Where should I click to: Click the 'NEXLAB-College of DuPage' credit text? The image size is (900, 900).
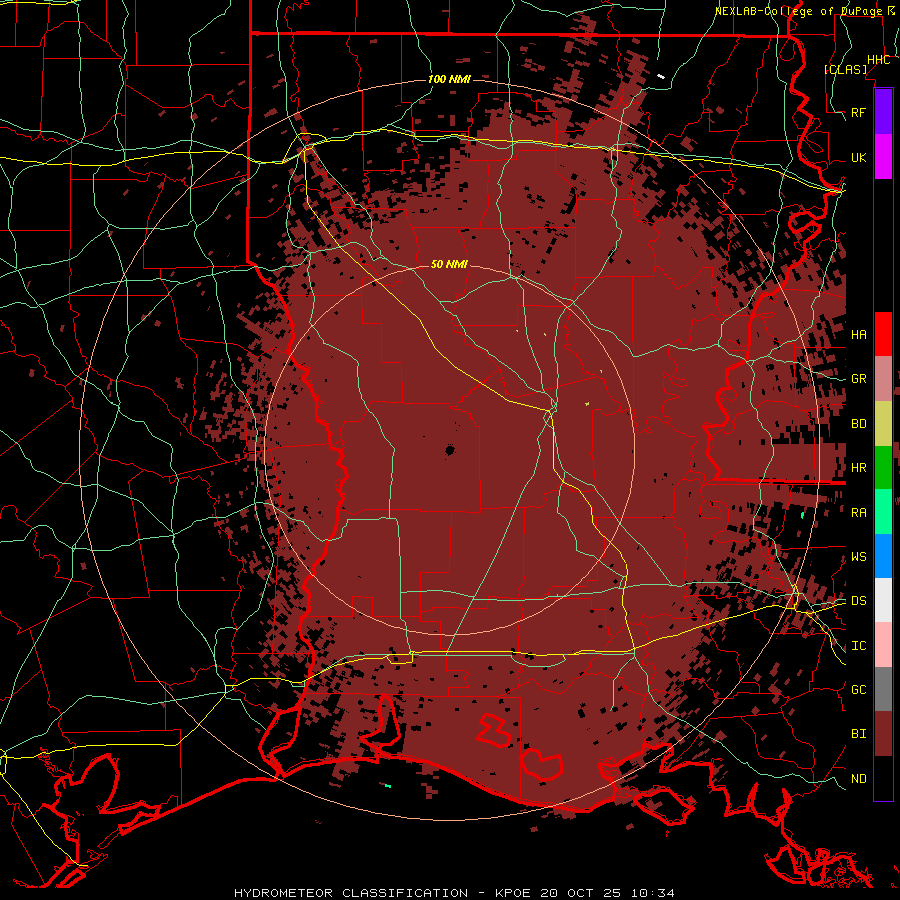798,11
